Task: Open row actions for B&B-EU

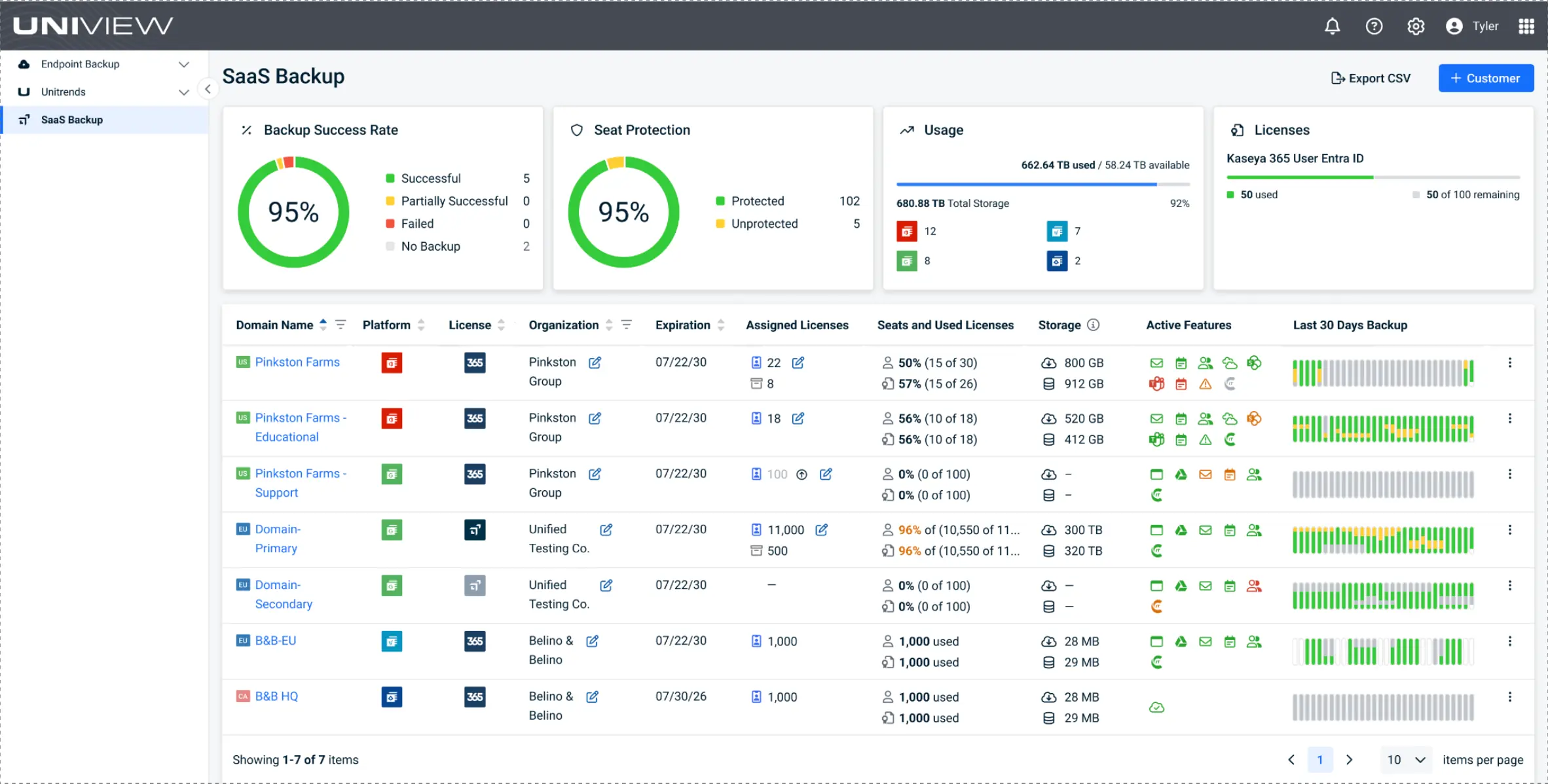Action: (1510, 641)
